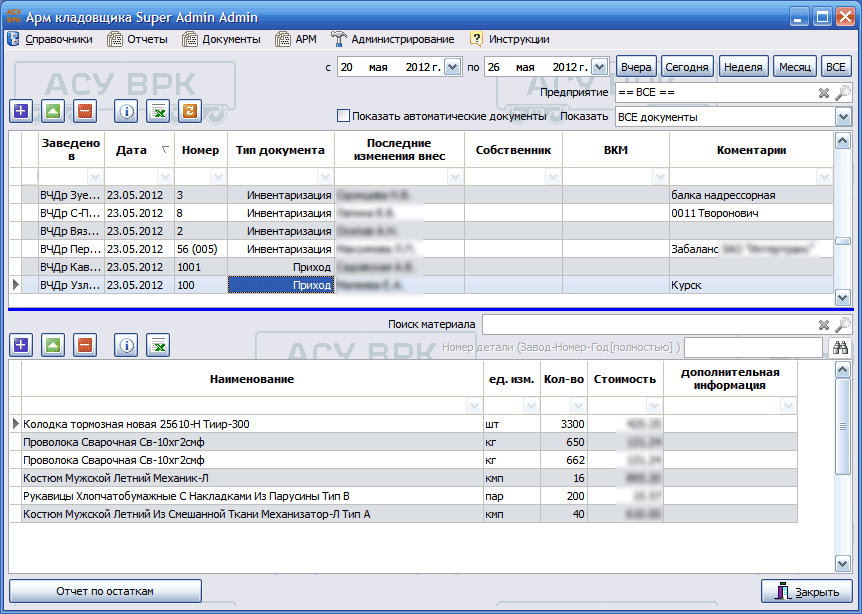The width and height of the screenshot is (862, 614).
Task: Click the upper green edit document icon
Action: coord(53,110)
